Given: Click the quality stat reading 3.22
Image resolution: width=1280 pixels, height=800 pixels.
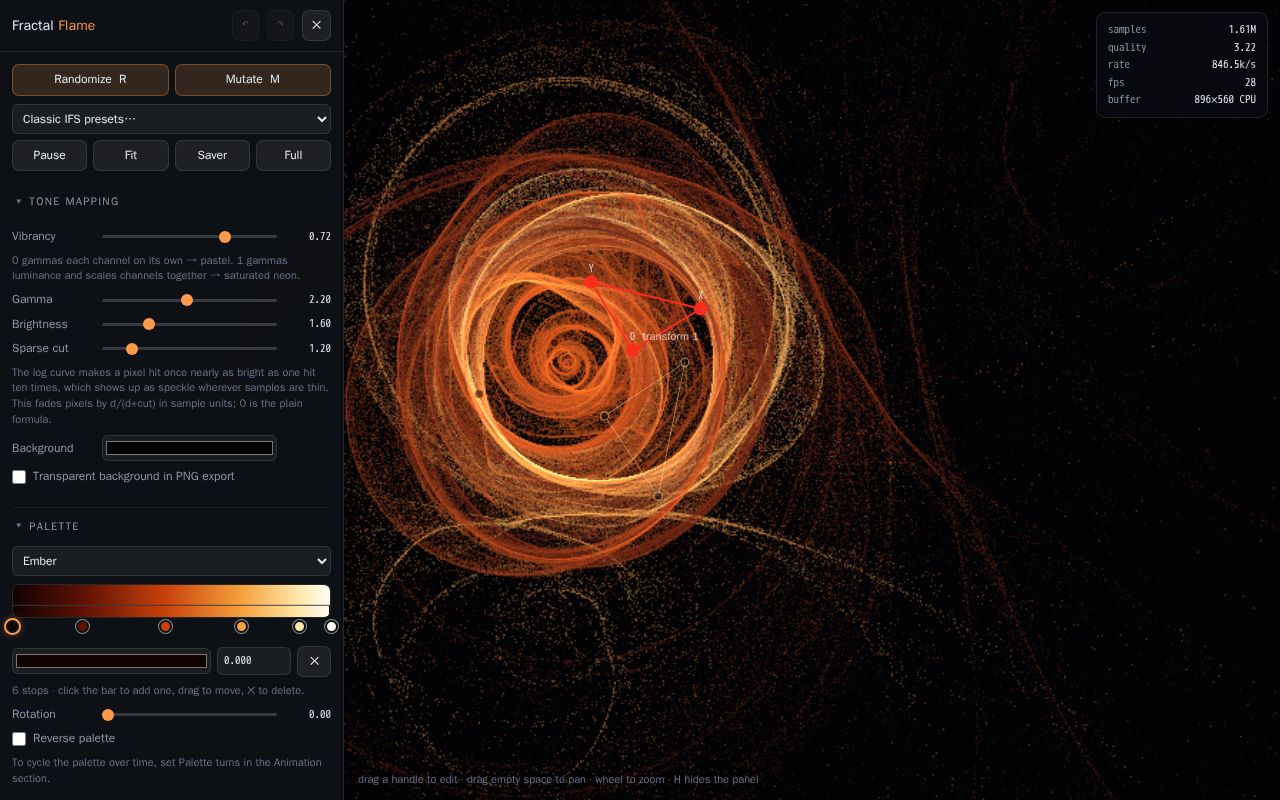Looking at the screenshot, I should [1244, 47].
